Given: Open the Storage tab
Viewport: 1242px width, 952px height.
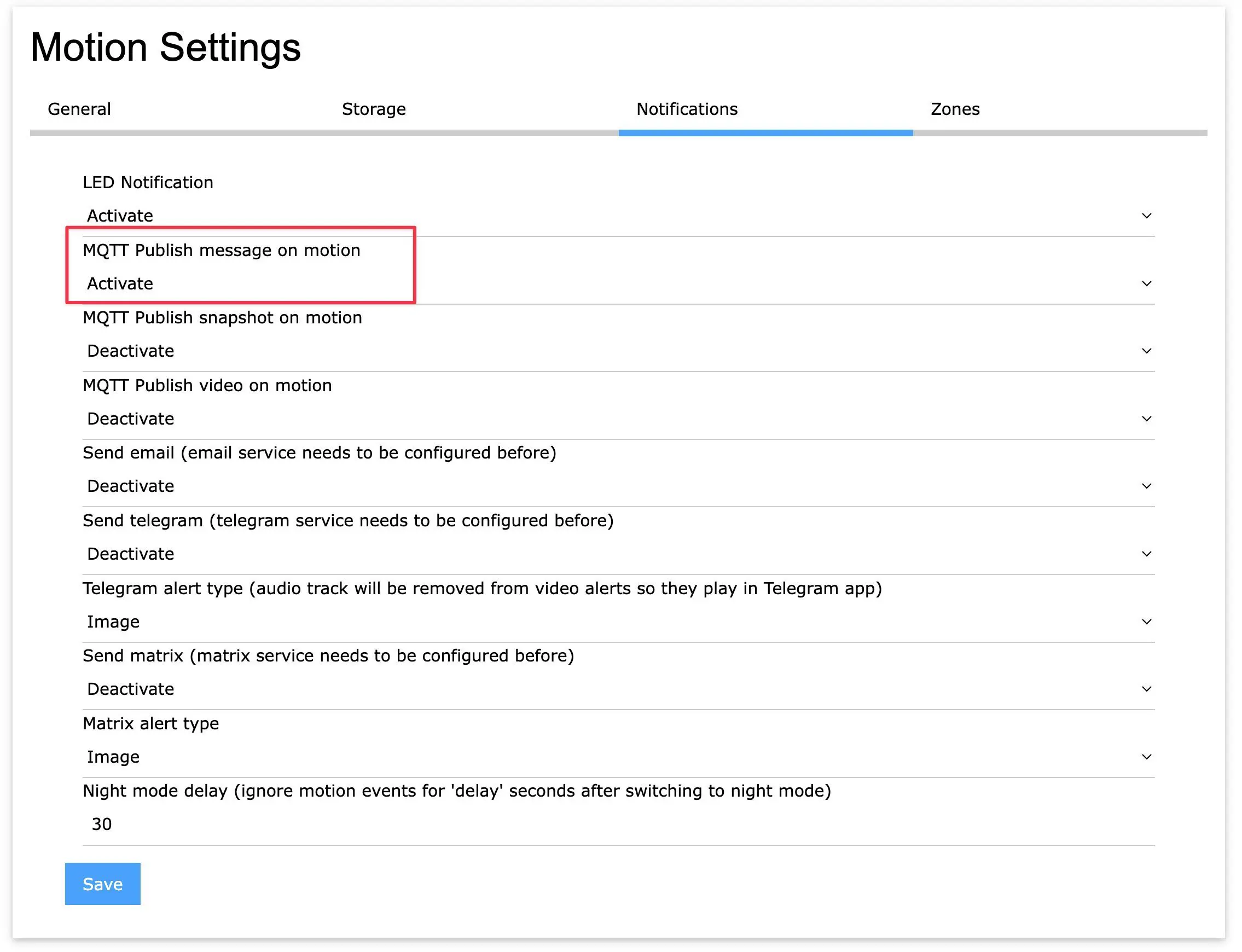Looking at the screenshot, I should click(x=374, y=109).
